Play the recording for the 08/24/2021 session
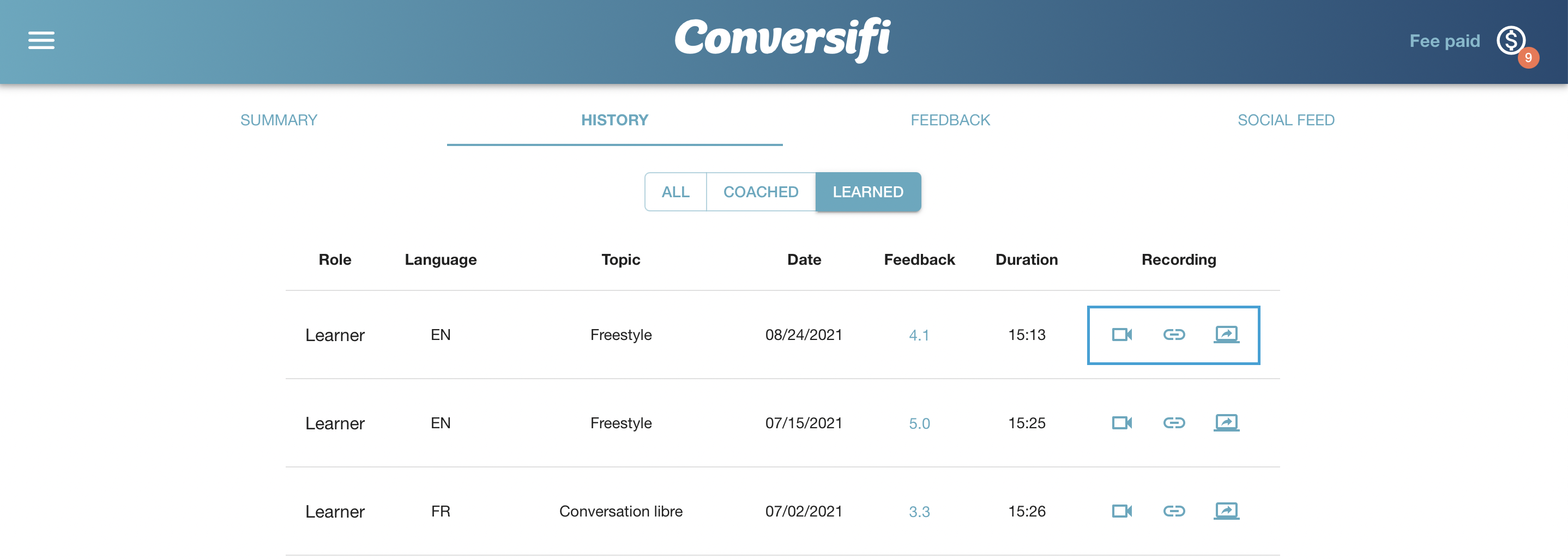The height and width of the screenshot is (559, 1568). 1122,334
